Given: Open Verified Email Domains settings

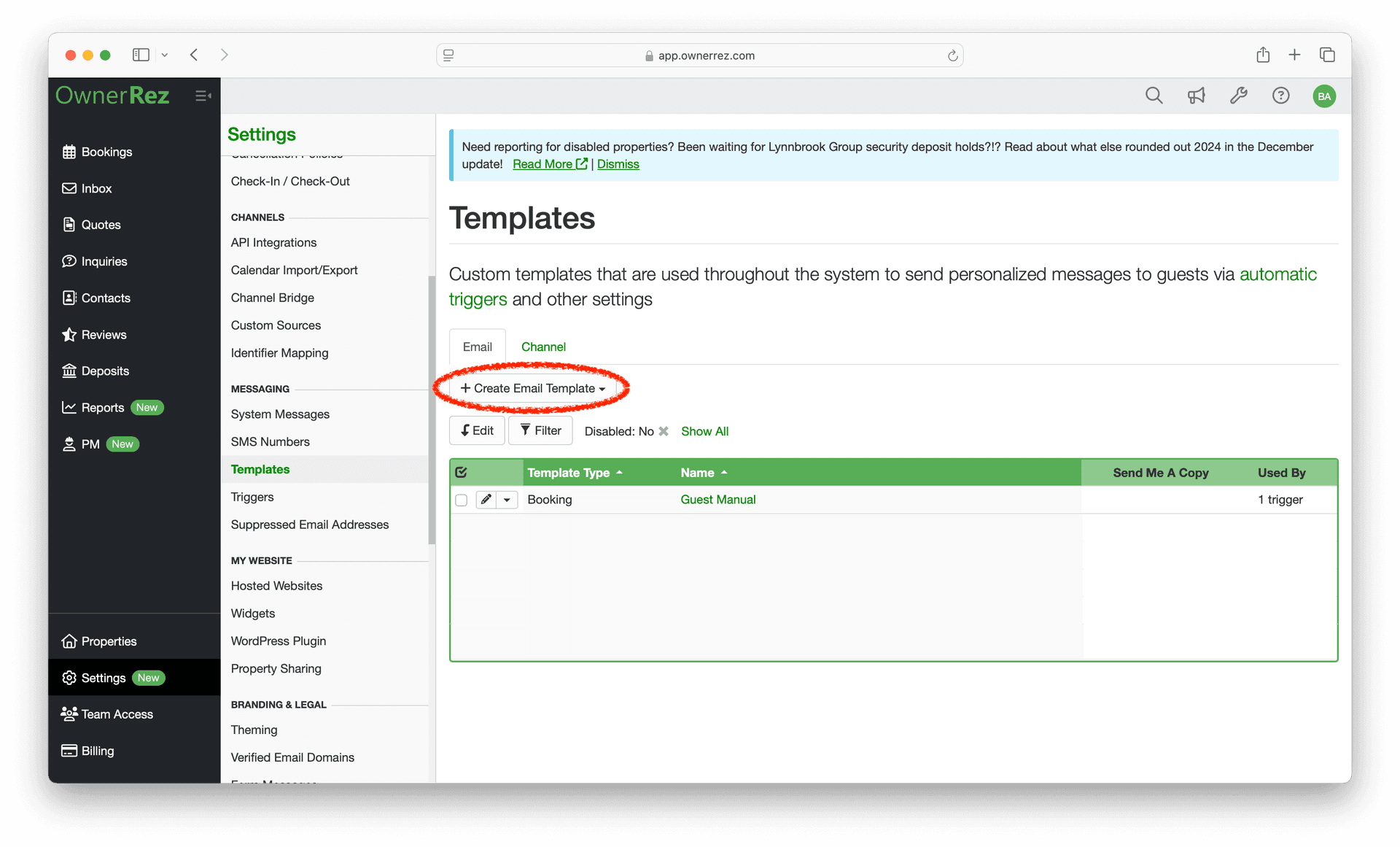Looking at the screenshot, I should point(292,757).
